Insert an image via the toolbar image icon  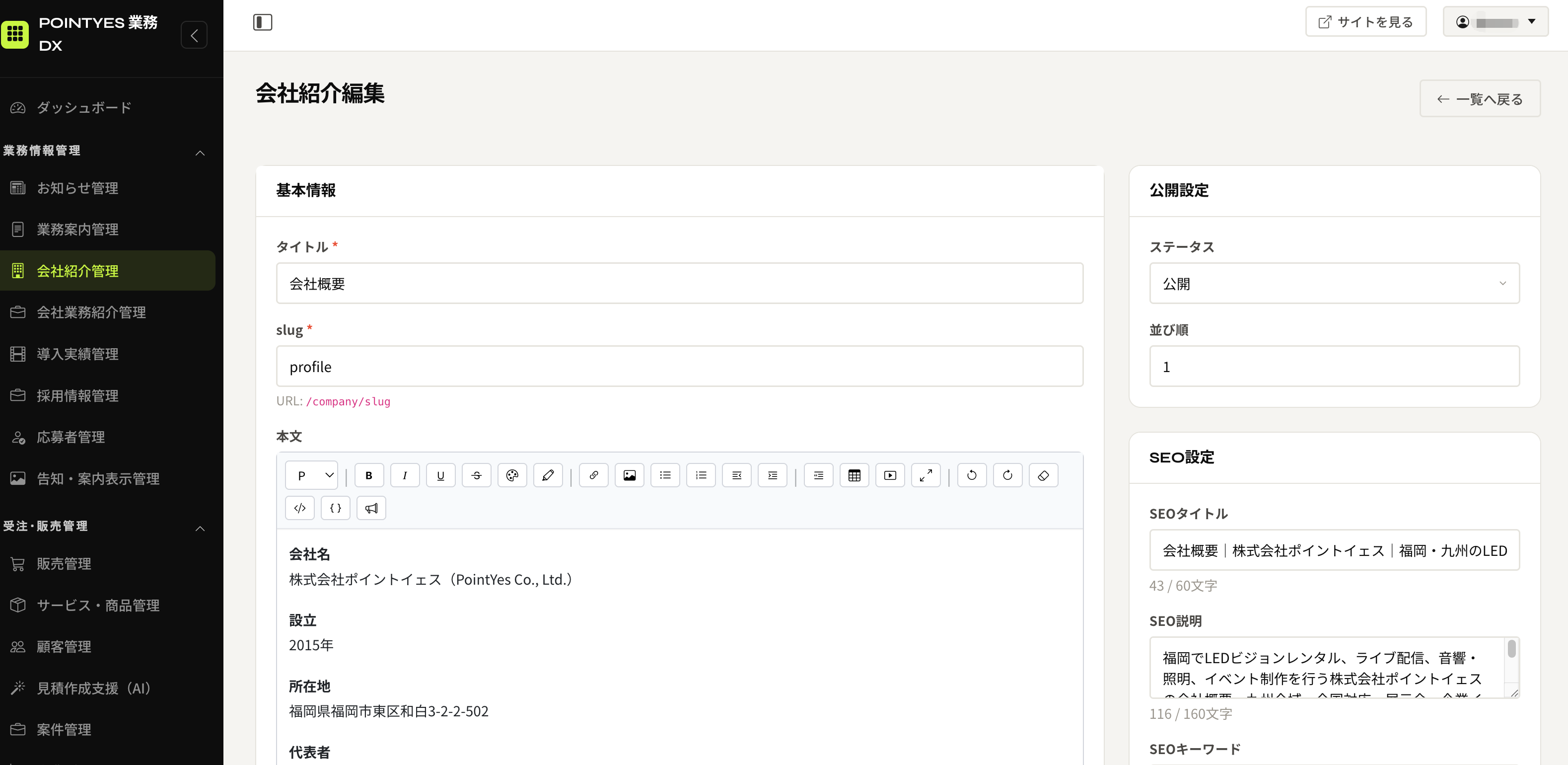[x=630, y=476]
